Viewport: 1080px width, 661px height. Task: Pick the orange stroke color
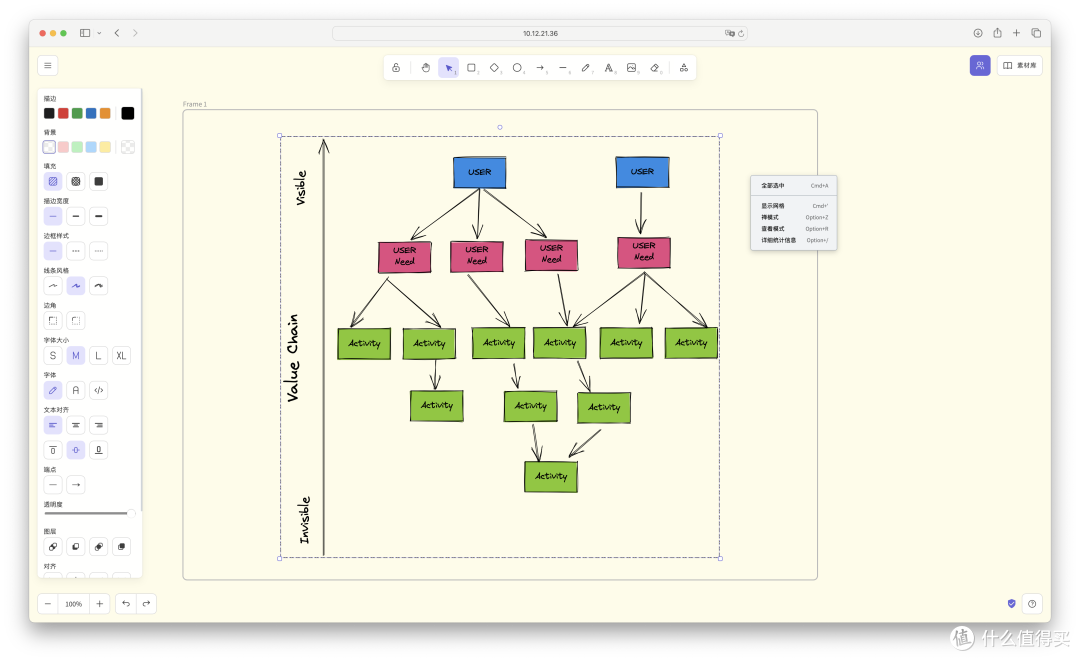(105, 113)
